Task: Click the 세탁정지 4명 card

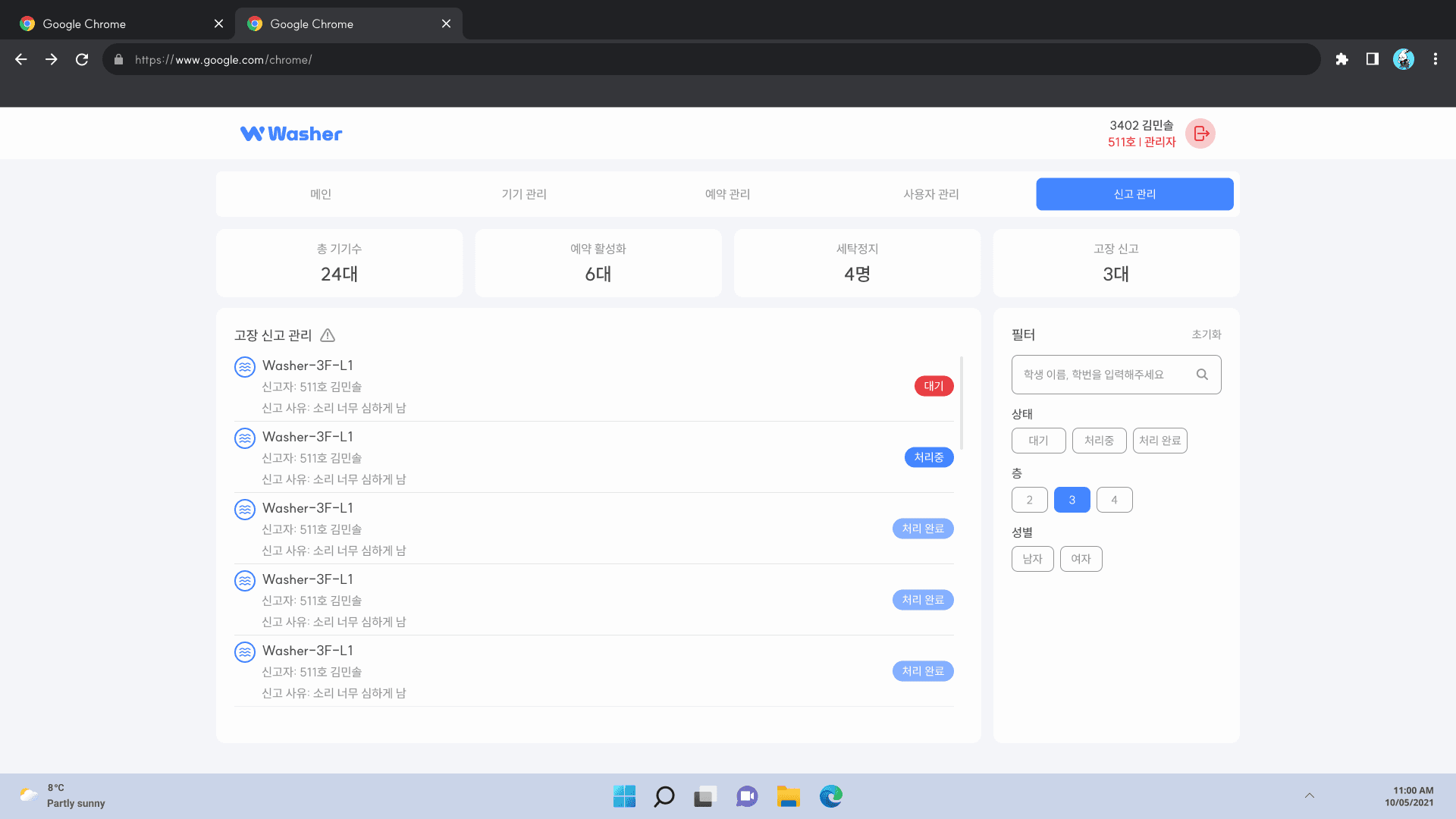Action: point(857,263)
